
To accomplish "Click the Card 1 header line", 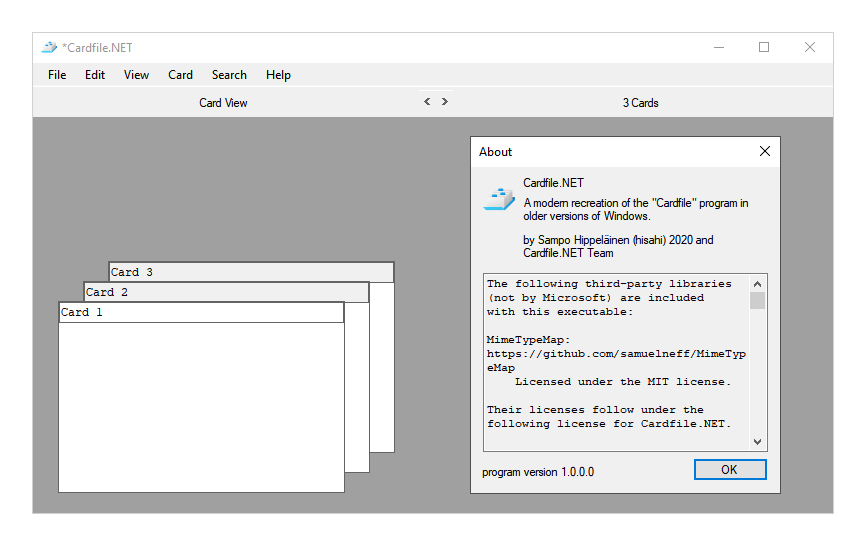I will pos(202,312).
